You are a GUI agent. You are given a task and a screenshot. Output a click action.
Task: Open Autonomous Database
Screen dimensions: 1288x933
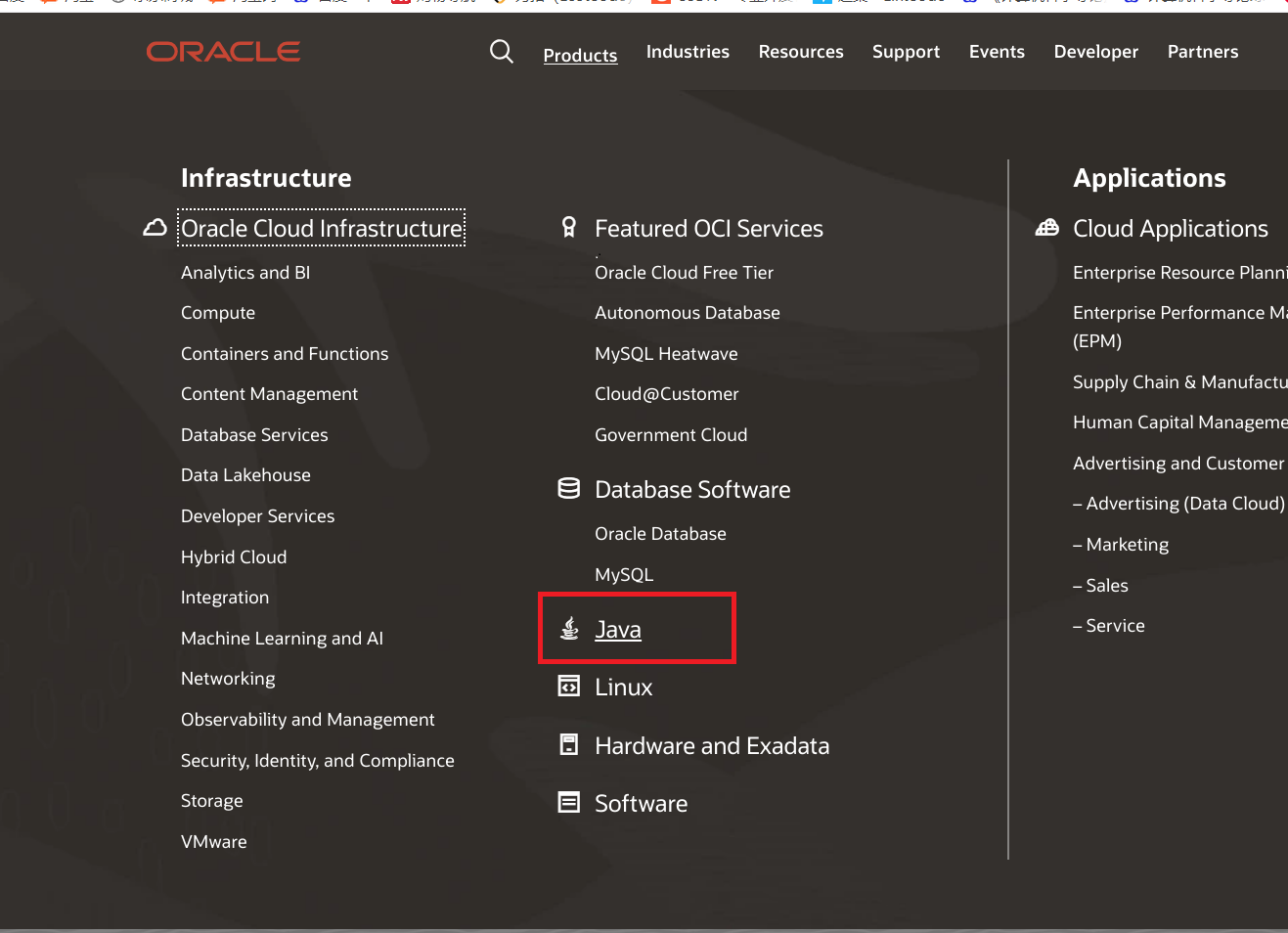point(688,313)
